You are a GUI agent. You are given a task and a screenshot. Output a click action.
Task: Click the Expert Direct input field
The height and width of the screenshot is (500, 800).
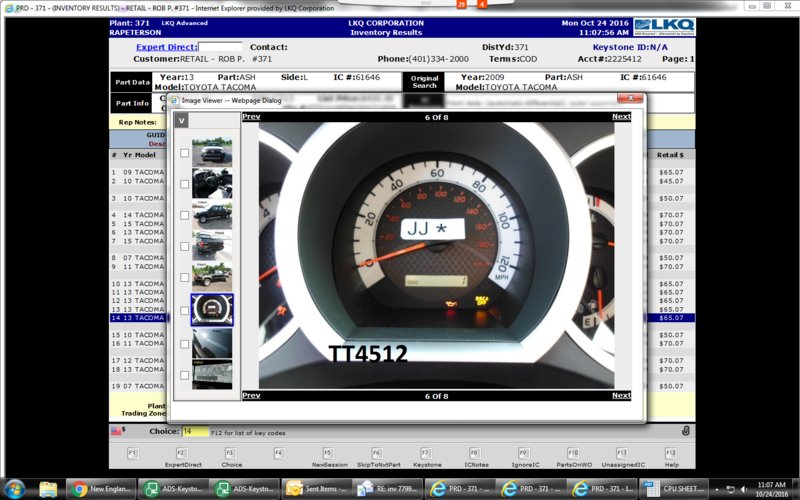pyautogui.click(x=220, y=47)
